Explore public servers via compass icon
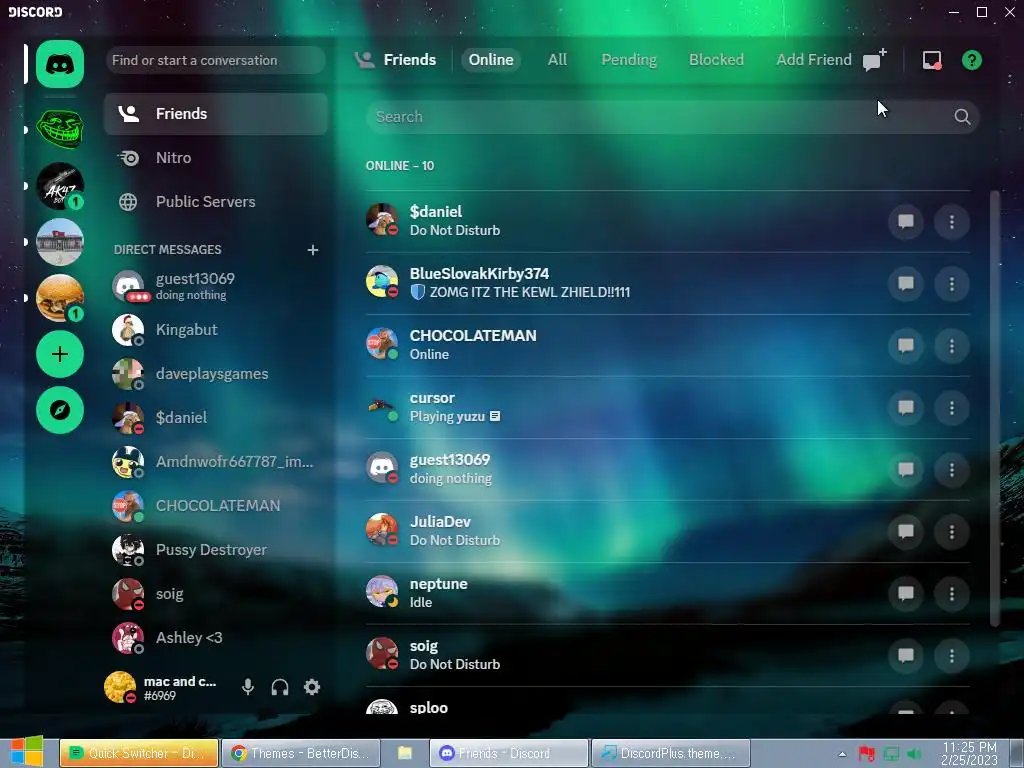Screen dimensions: 1024x768 59,410
